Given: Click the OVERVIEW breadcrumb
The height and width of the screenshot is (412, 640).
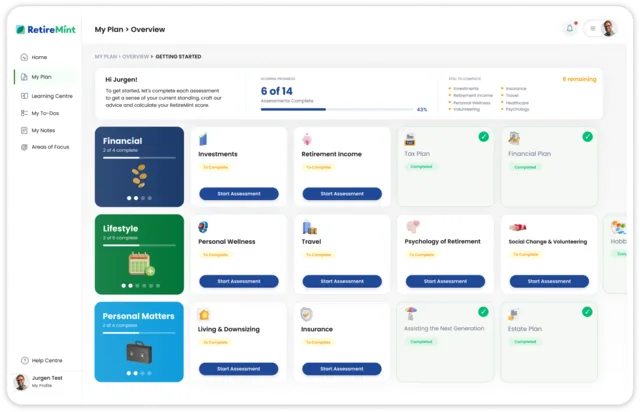Looking at the screenshot, I should pyautogui.click(x=136, y=57).
